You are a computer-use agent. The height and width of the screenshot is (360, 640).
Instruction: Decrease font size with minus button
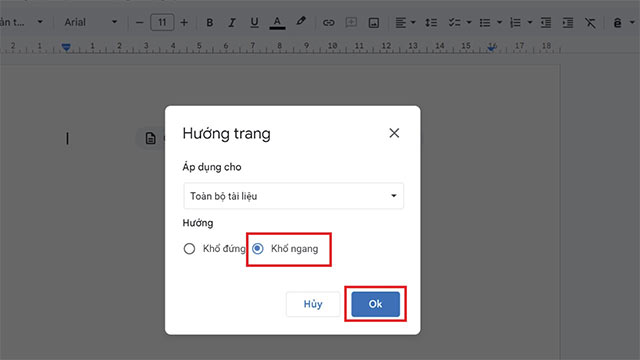(139, 22)
